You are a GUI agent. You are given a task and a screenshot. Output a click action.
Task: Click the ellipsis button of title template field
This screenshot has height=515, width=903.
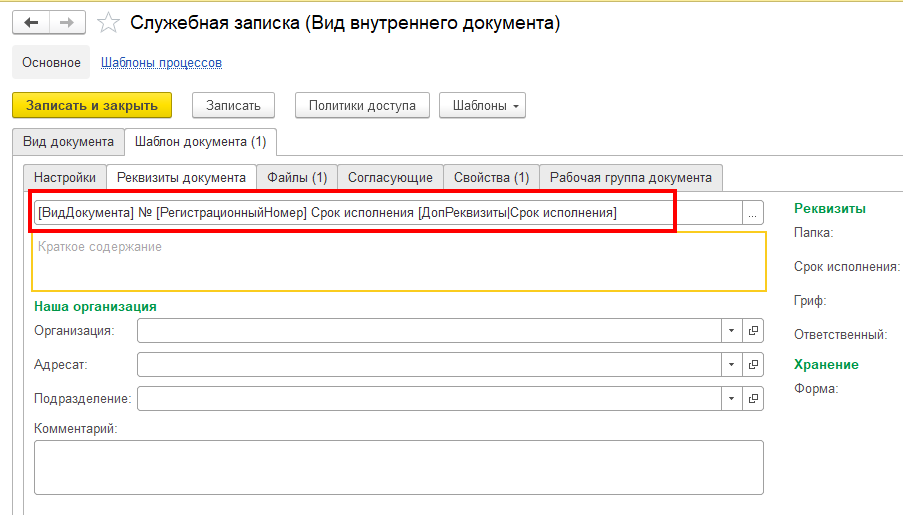click(753, 213)
